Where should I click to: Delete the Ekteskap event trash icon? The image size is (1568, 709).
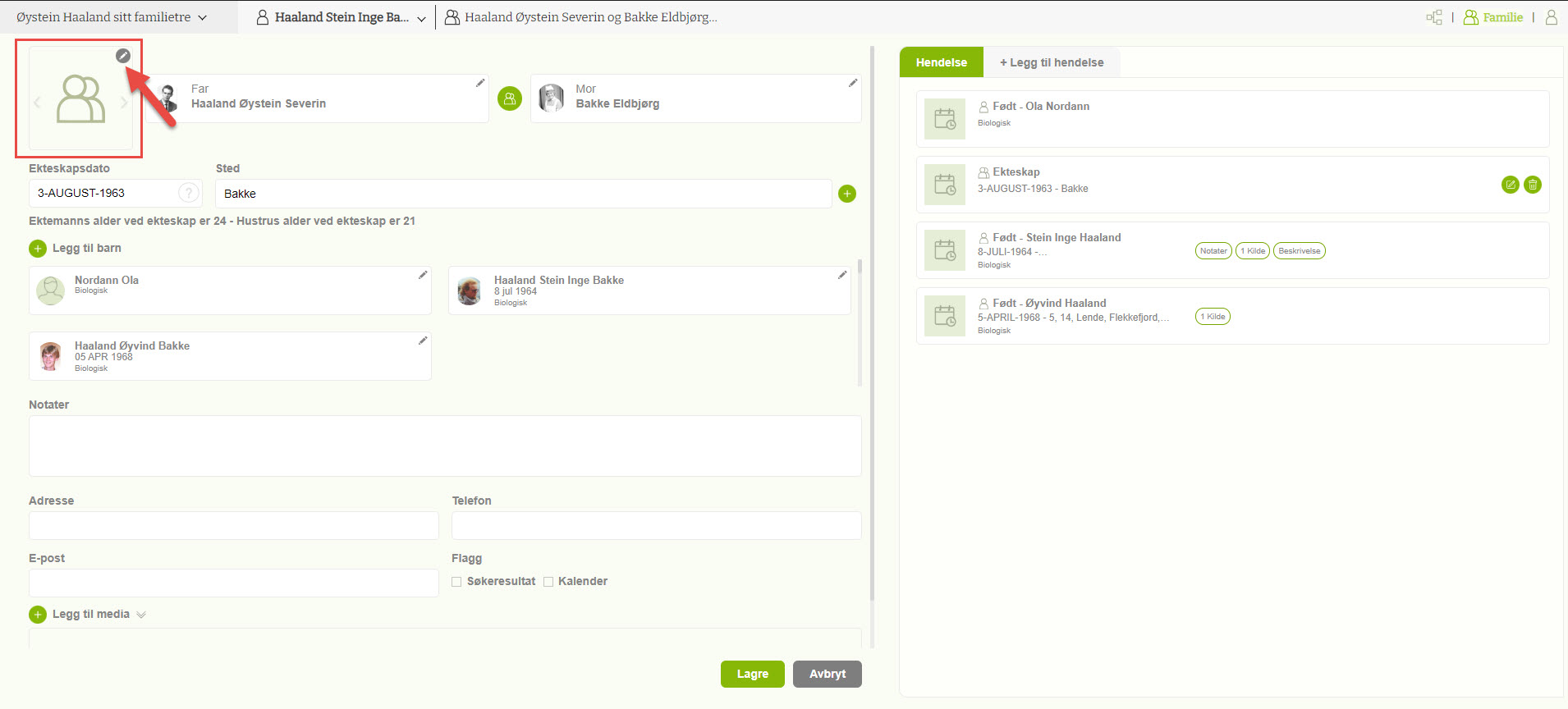pyautogui.click(x=1532, y=185)
